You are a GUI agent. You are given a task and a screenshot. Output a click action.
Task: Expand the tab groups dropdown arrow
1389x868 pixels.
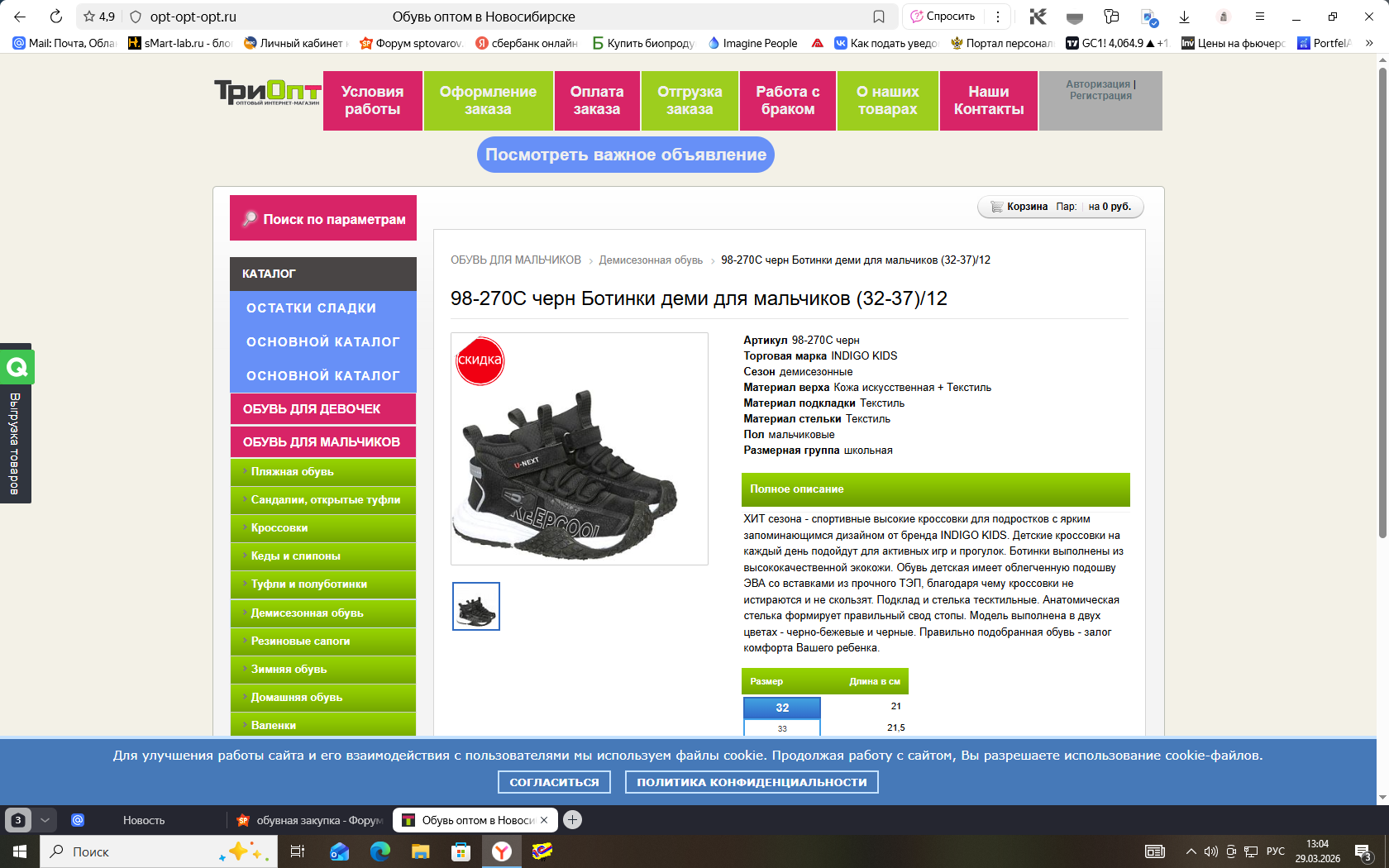pyautogui.click(x=45, y=820)
